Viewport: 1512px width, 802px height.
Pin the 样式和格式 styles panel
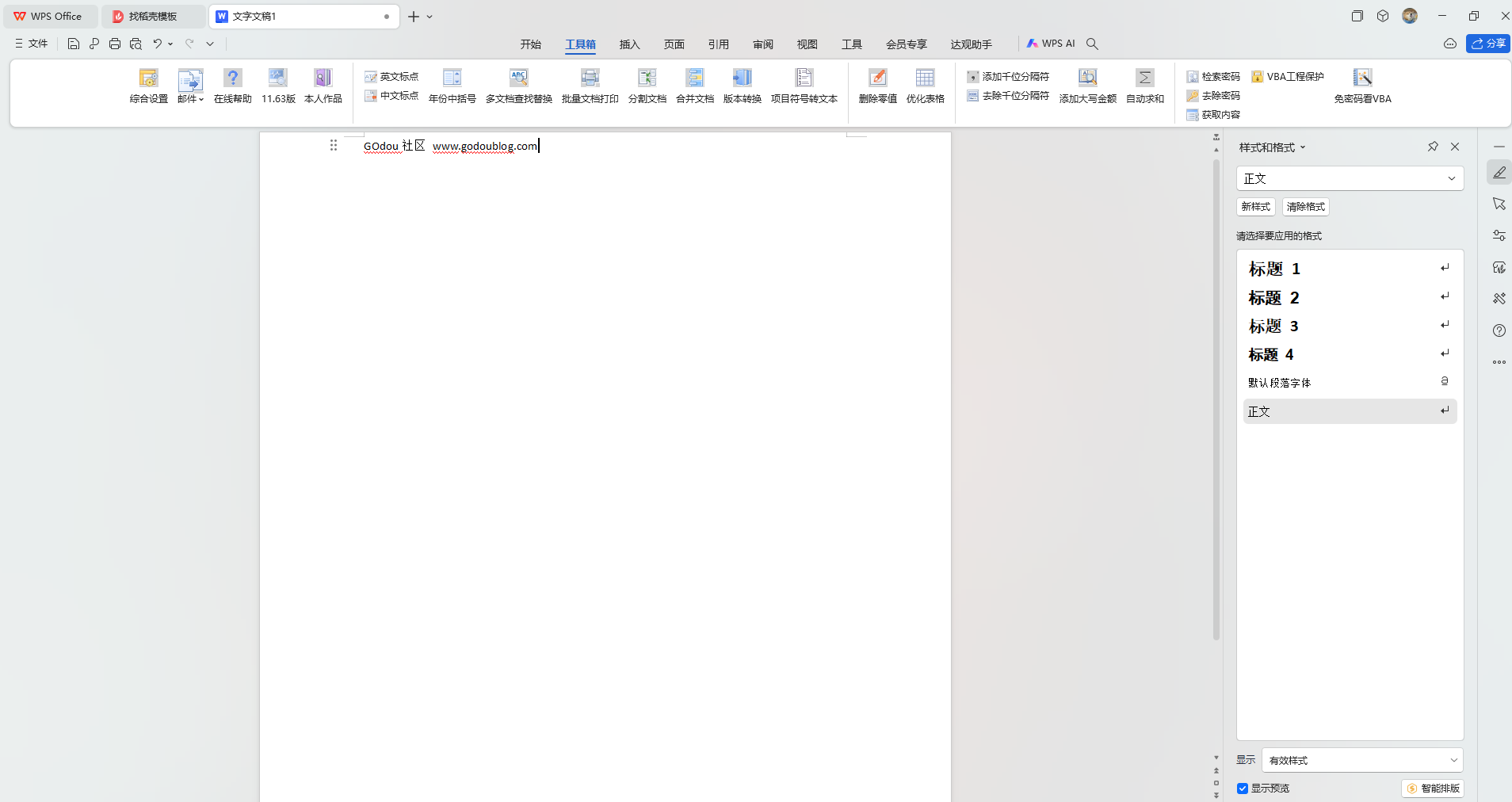click(x=1433, y=147)
